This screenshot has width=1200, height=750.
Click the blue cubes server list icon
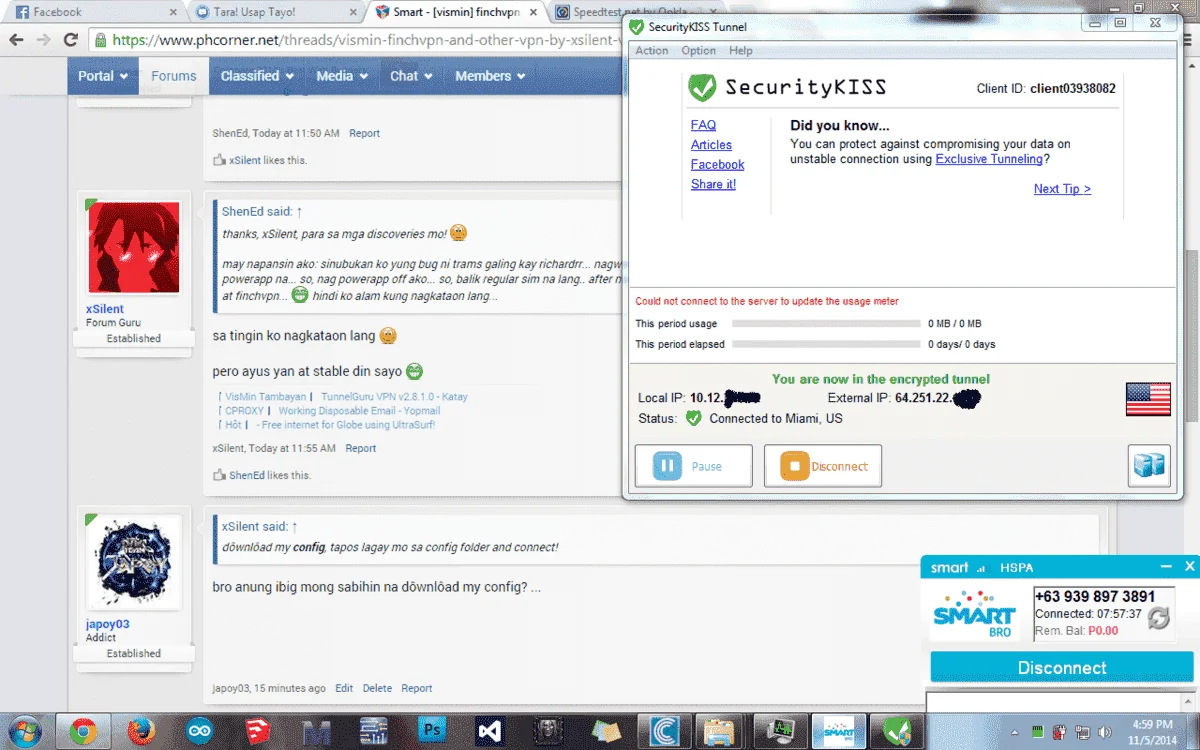point(1149,466)
